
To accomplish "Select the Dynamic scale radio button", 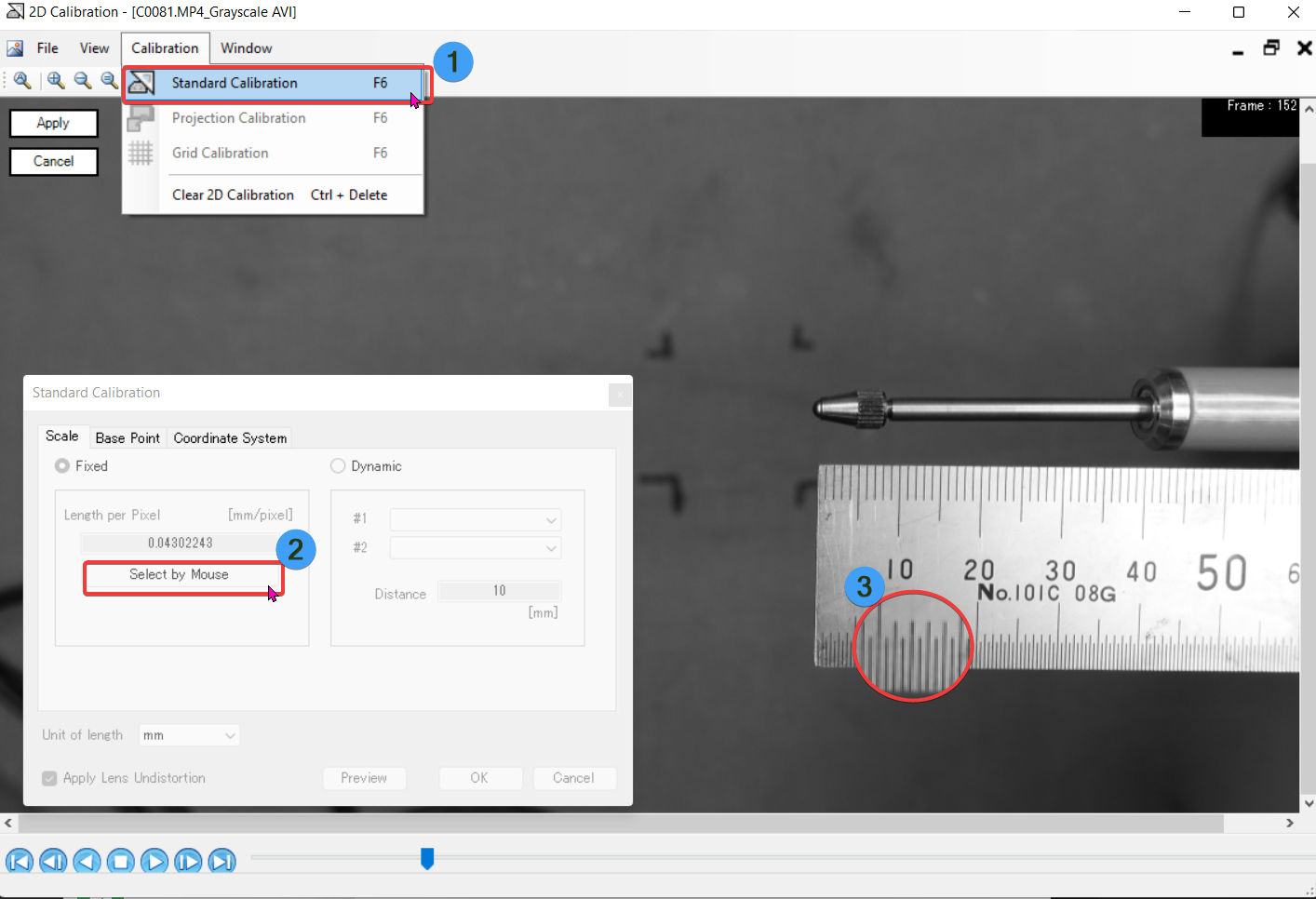I will click(x=338, y=466).
